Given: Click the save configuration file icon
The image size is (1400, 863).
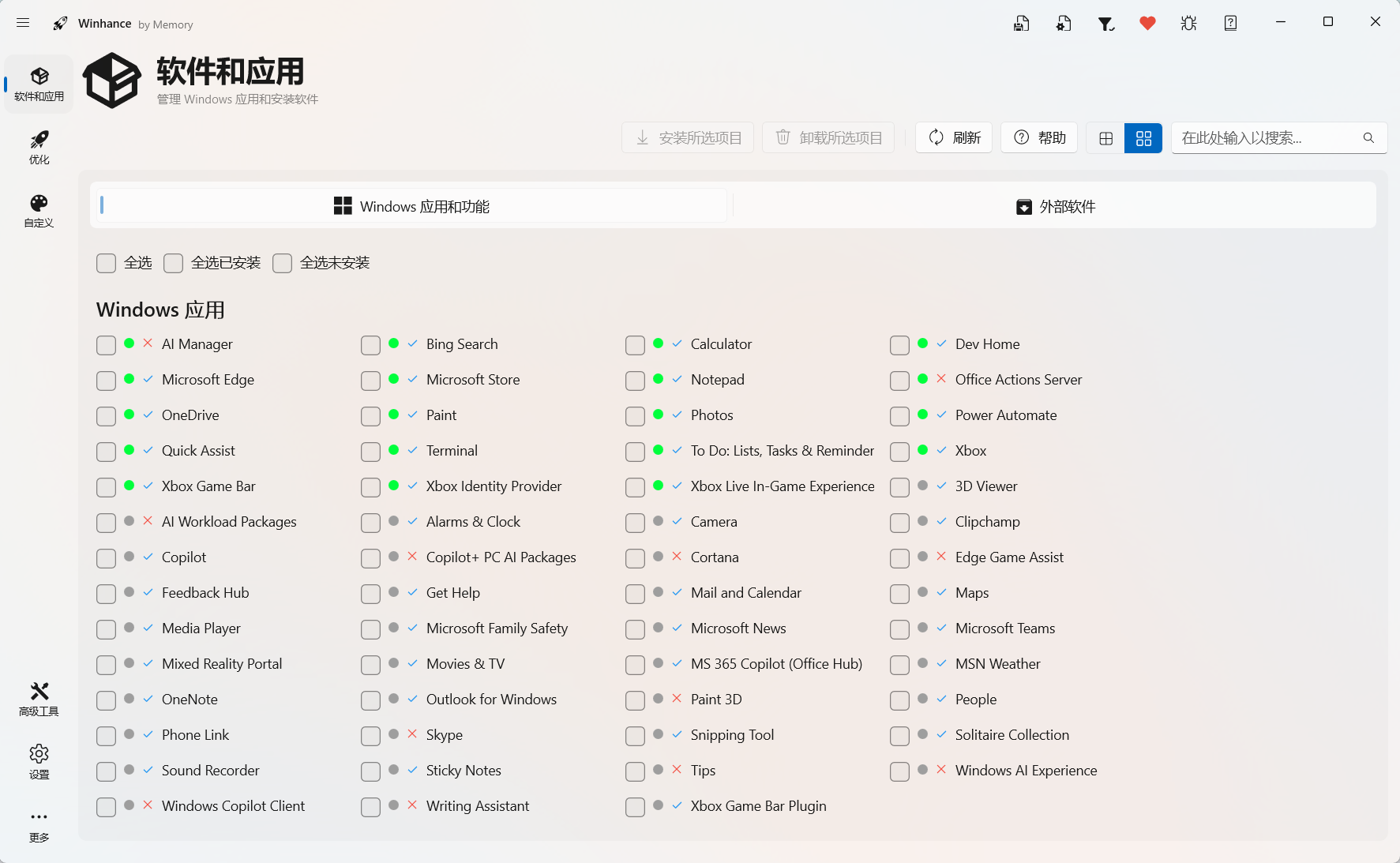Looking at the screenshot, I should point(1022,24).
